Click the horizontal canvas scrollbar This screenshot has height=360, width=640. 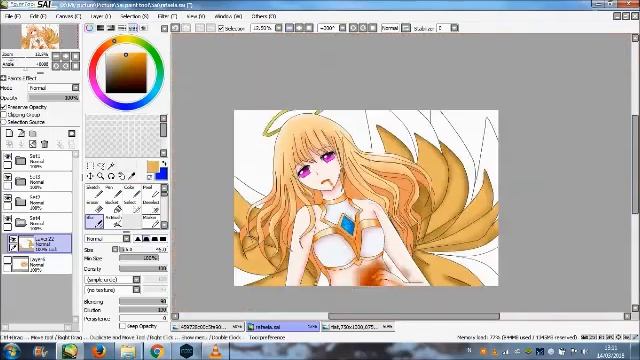414,316
